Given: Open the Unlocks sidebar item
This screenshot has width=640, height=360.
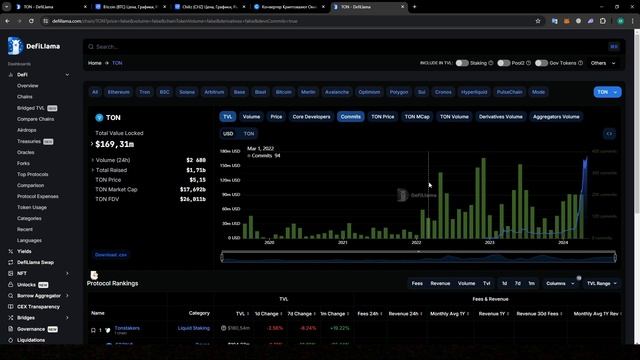Looking at the screenshot, I should coord(29,284).
